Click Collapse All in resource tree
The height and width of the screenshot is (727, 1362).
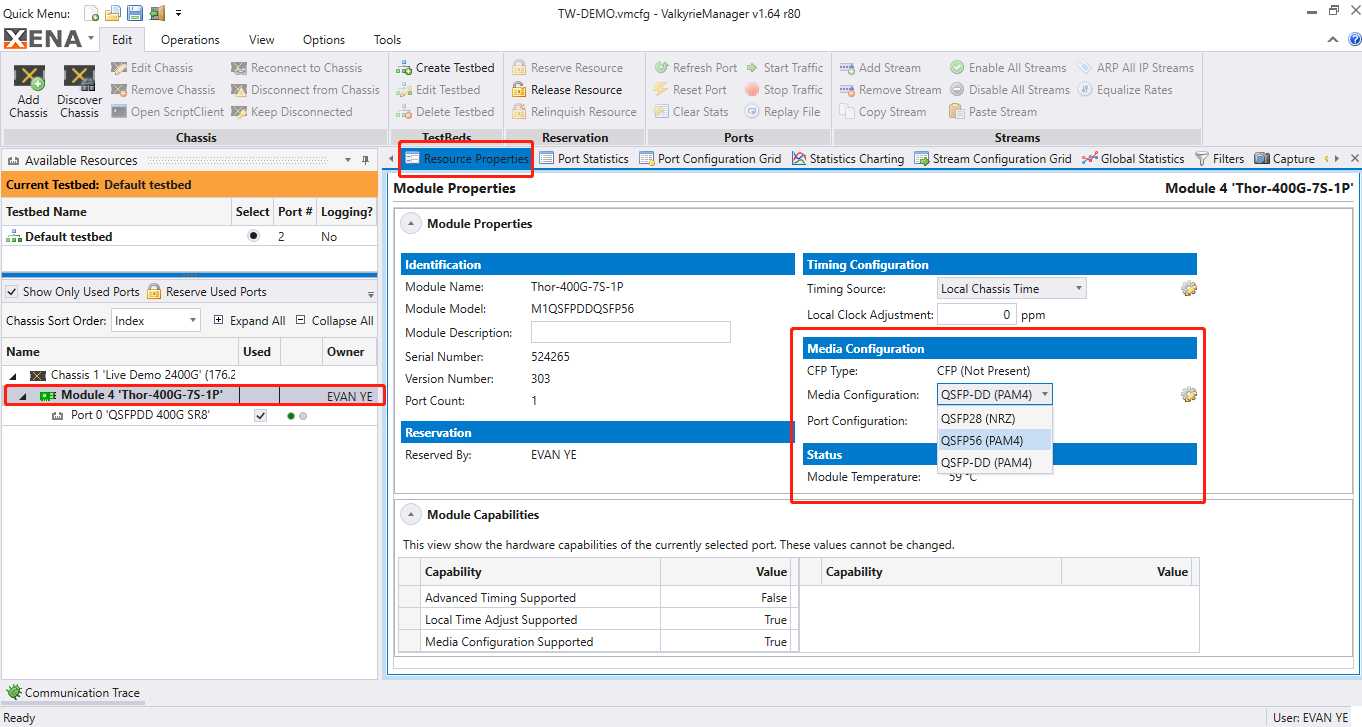click(x=334, y=321)
